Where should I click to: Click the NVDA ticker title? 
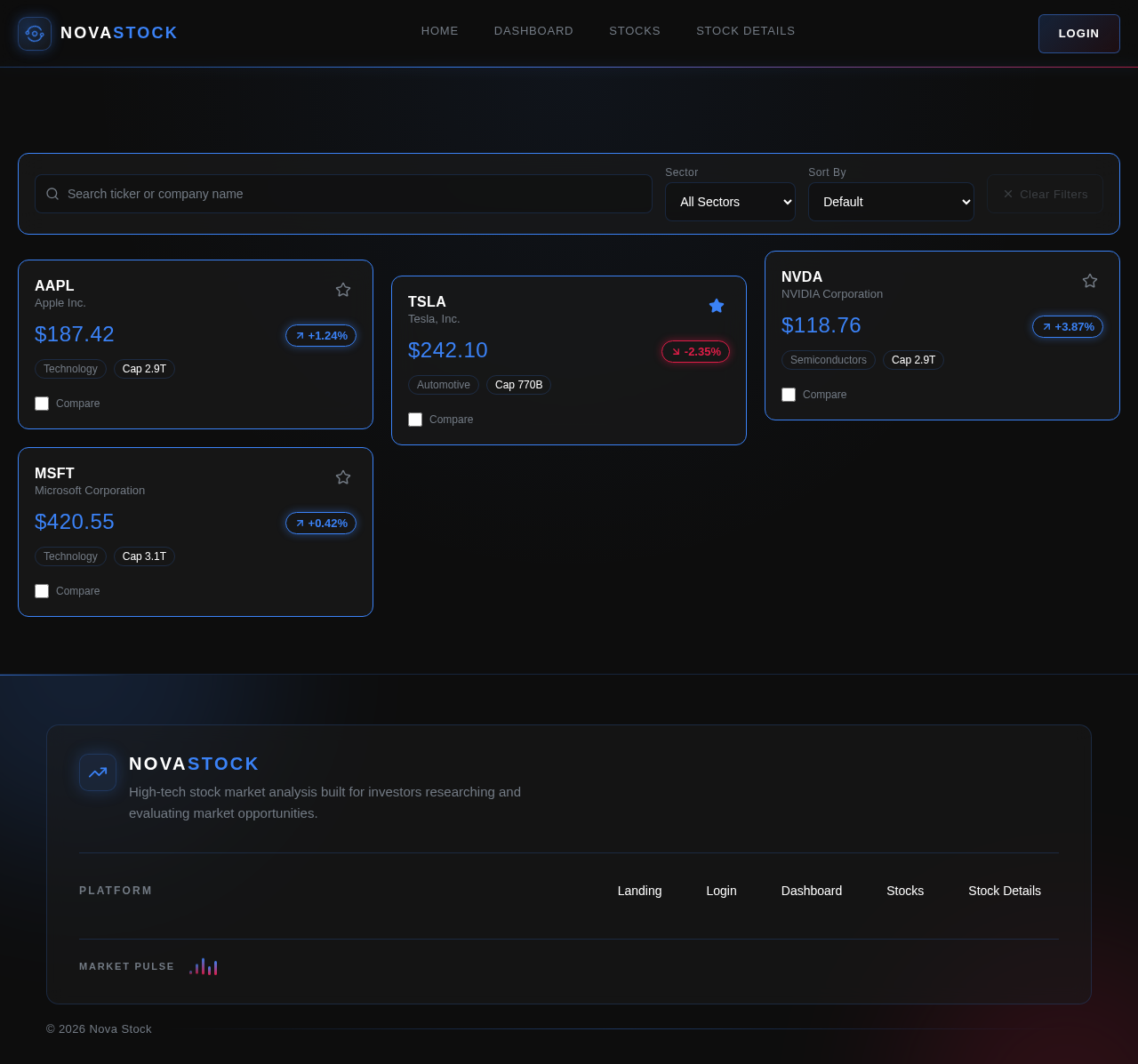802,277
